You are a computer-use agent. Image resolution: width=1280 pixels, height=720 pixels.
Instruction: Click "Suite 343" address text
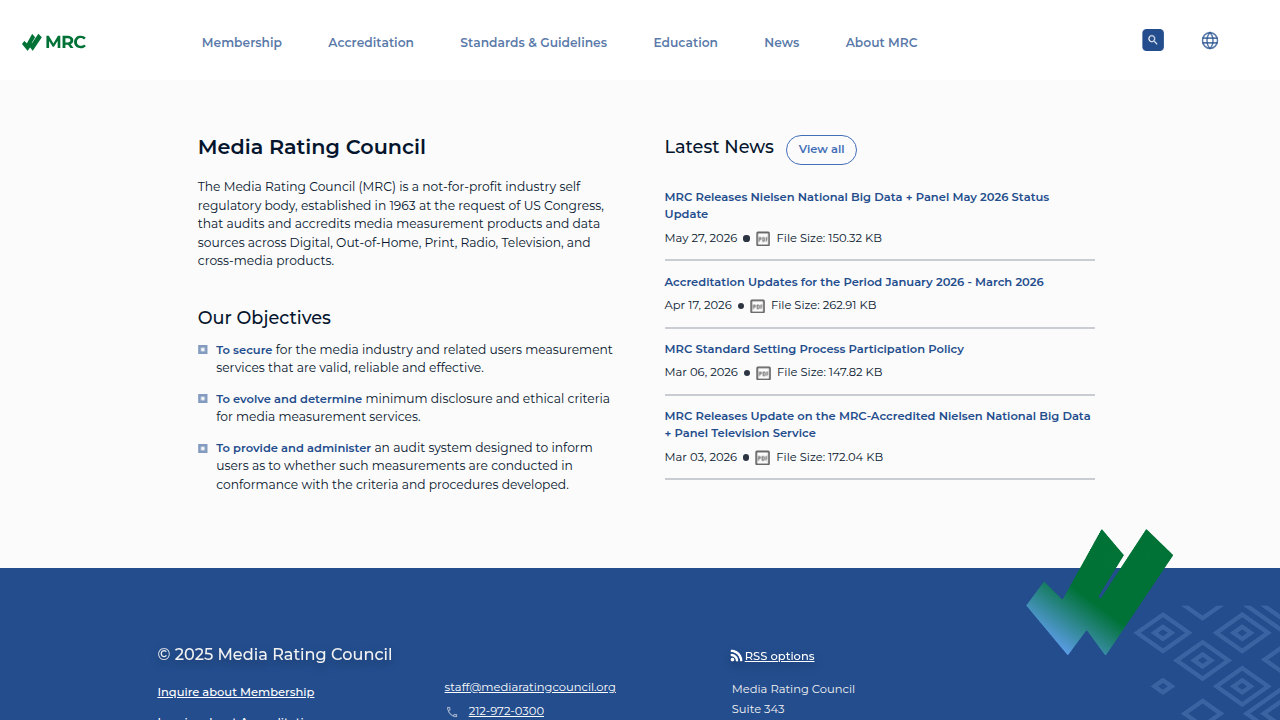tap(758, 709)
